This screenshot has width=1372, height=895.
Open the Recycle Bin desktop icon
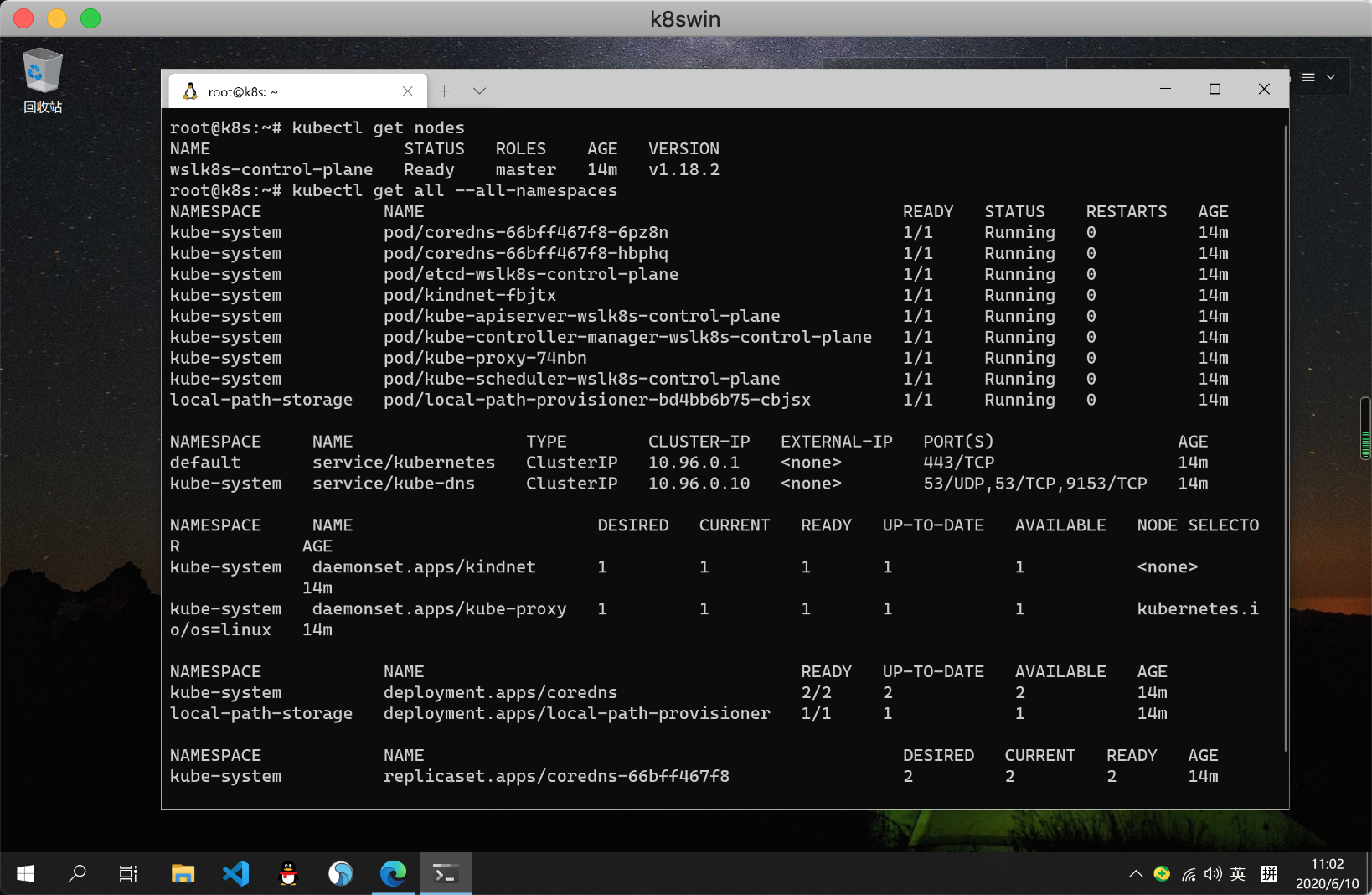pos(43,80)
